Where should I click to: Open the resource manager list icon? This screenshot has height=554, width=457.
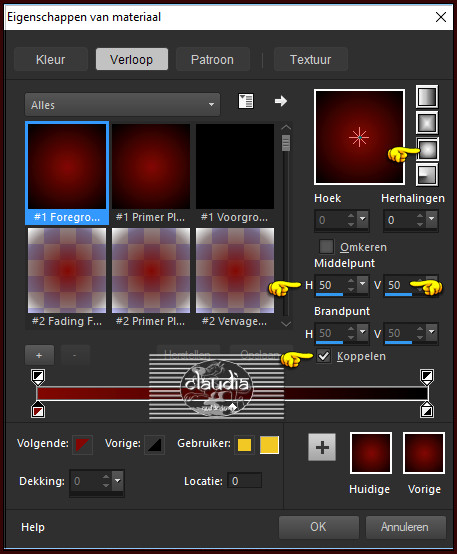(246, 101)
